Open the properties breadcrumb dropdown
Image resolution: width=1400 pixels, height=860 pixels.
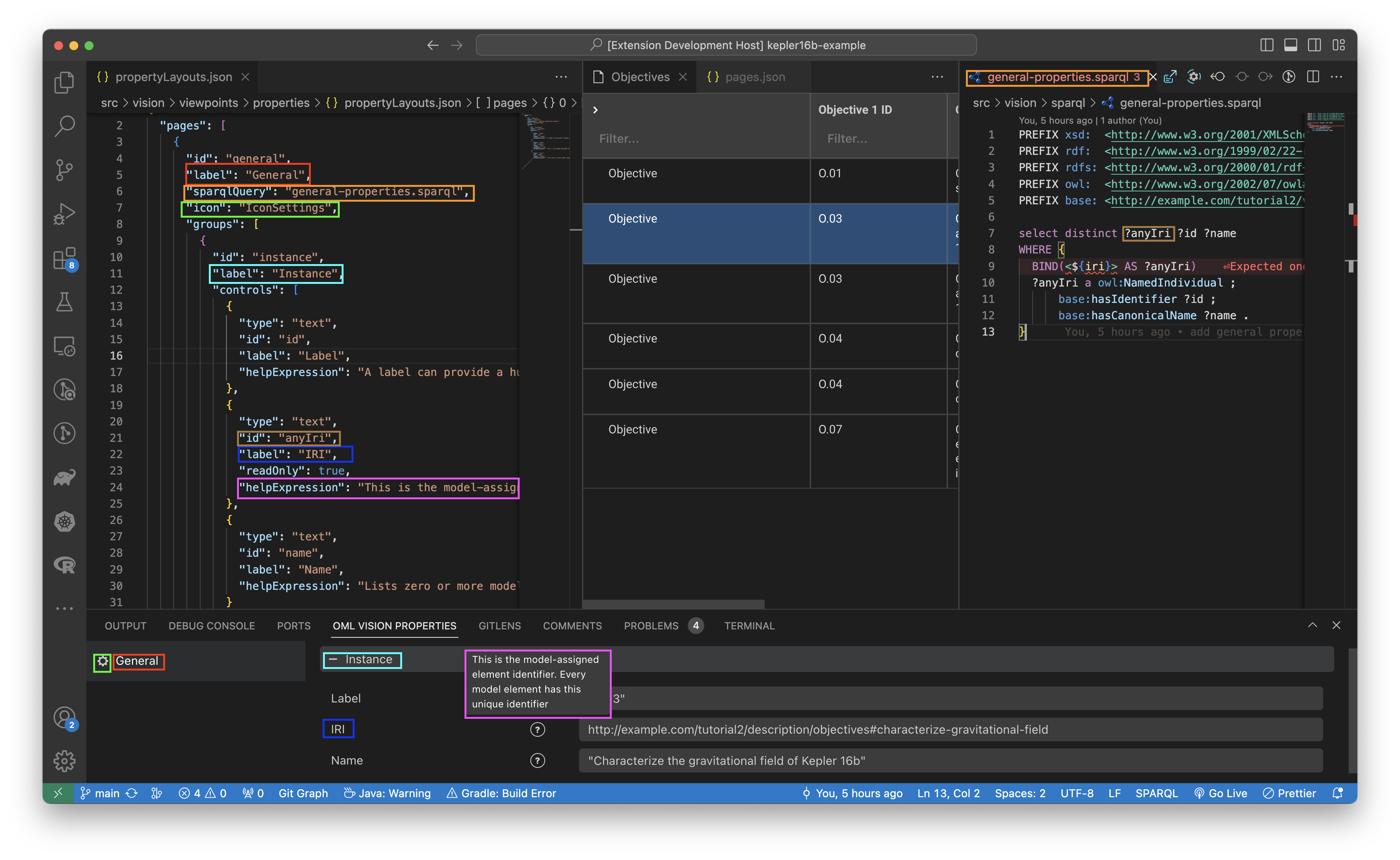[281, 103]
